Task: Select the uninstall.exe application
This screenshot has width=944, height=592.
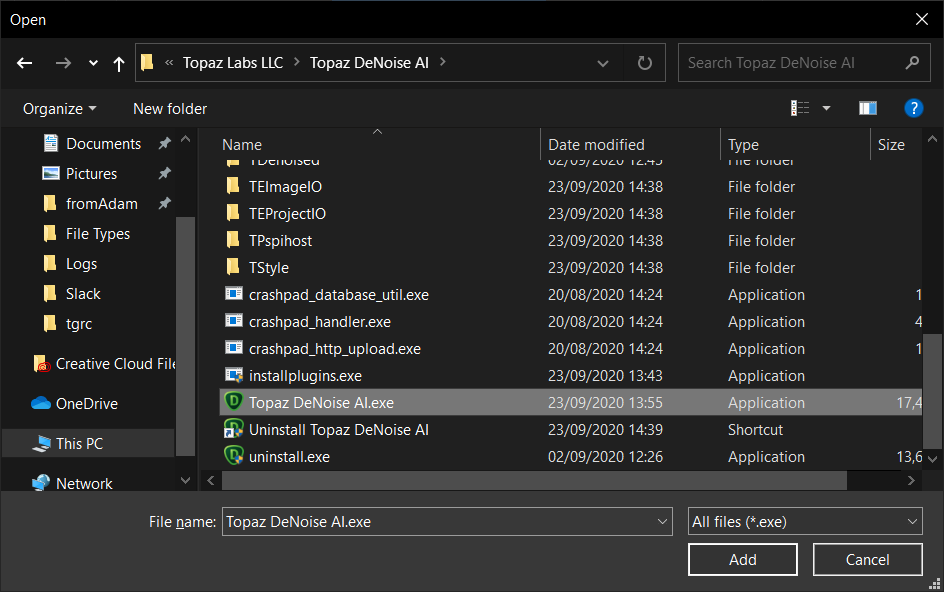Action: (289, 457)
